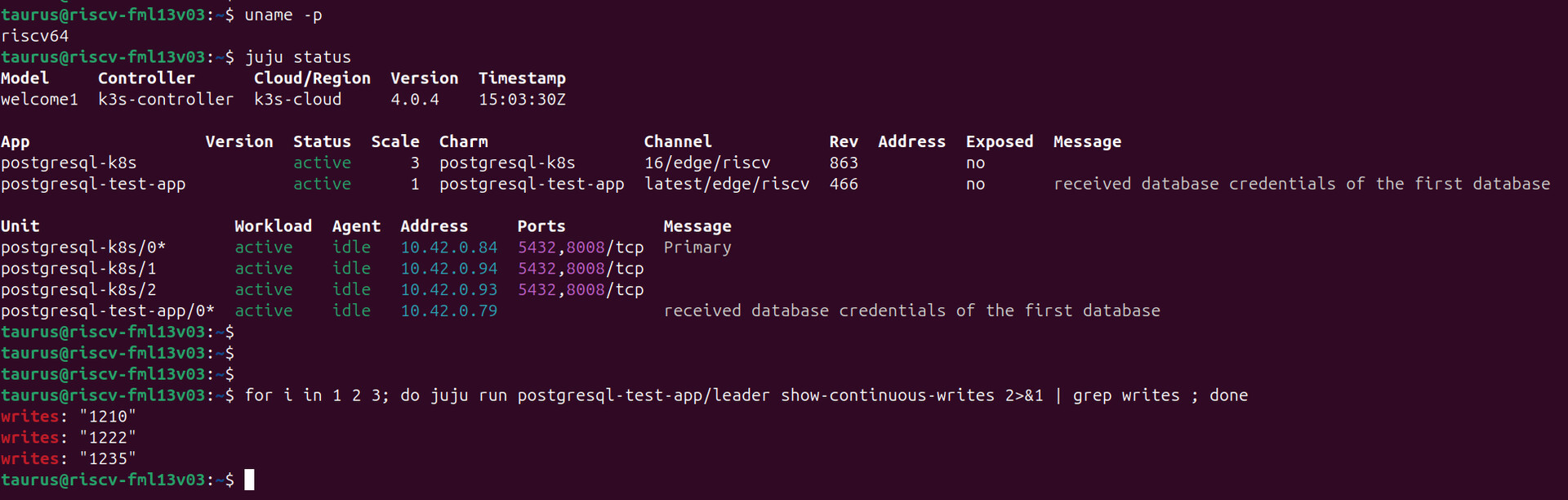Click the "juju status" command text
Screen dimensions: 1568x500
tap(297, 57)
